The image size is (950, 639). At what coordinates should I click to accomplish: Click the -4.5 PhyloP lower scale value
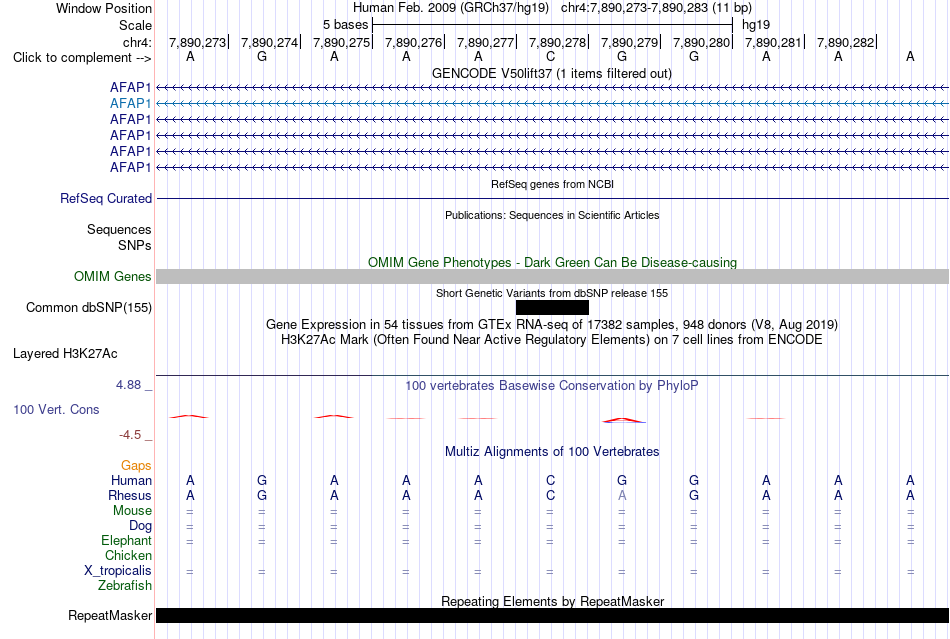pos(130,435)
